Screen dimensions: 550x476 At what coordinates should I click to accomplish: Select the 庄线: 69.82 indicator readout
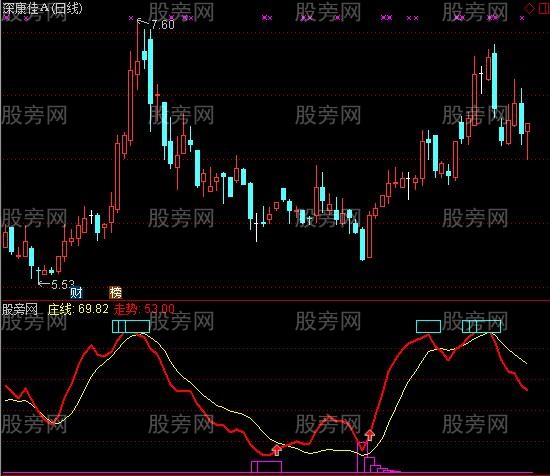coord(78,309)
